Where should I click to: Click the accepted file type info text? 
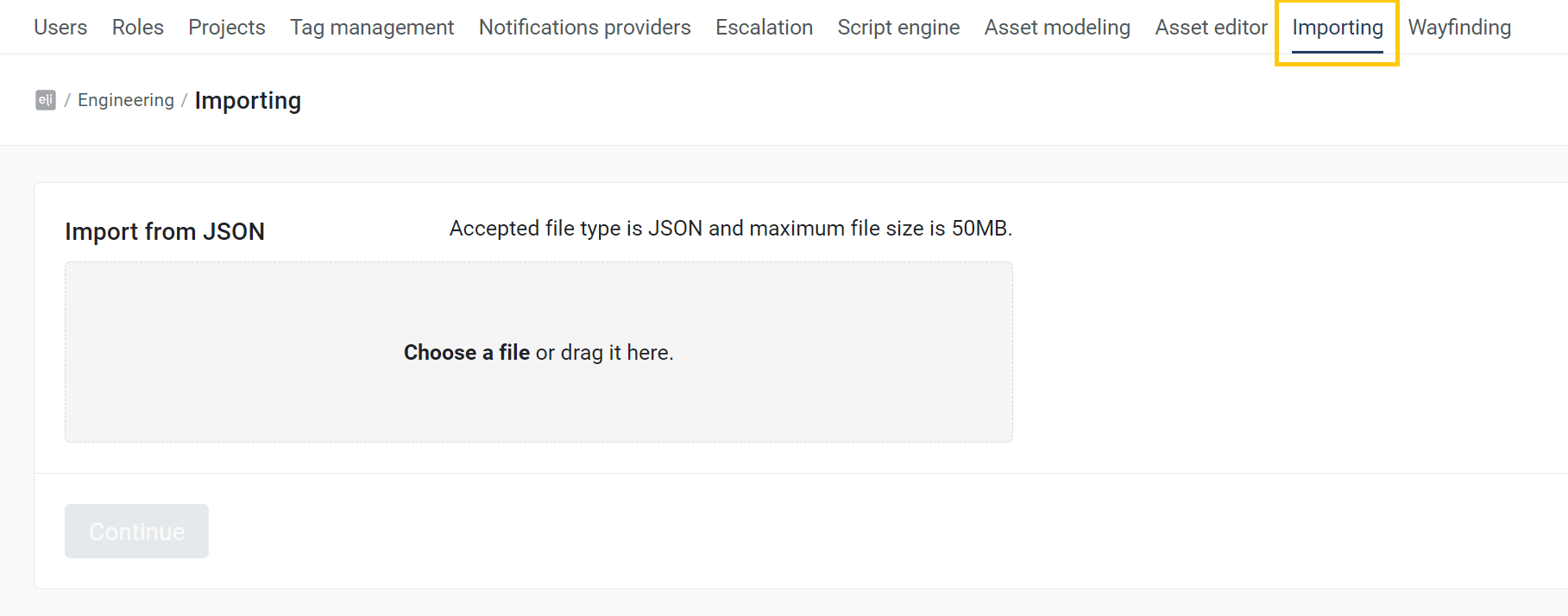point(730,229)
